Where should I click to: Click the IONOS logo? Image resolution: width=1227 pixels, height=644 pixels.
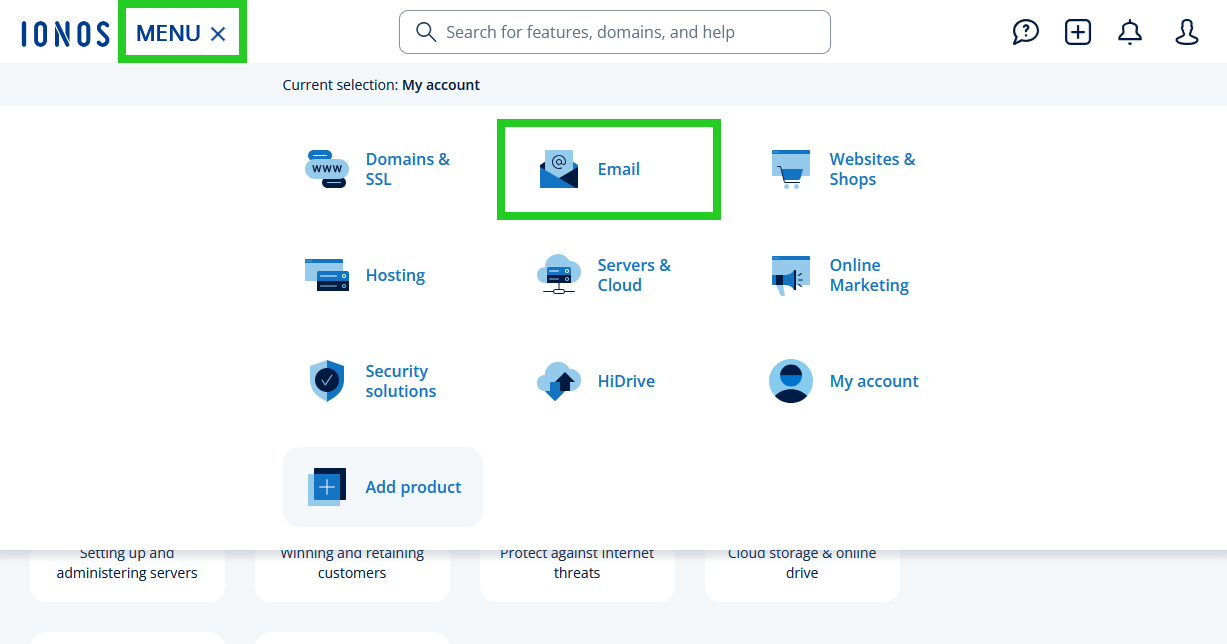point(64,31)
